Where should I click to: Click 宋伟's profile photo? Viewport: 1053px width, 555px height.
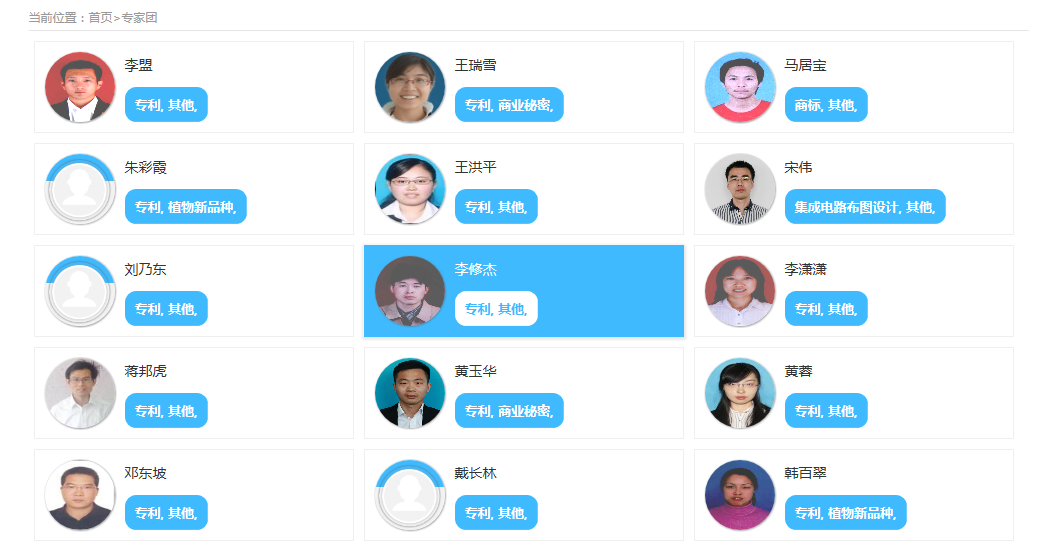pyautogui.click(x=740, y=190)
